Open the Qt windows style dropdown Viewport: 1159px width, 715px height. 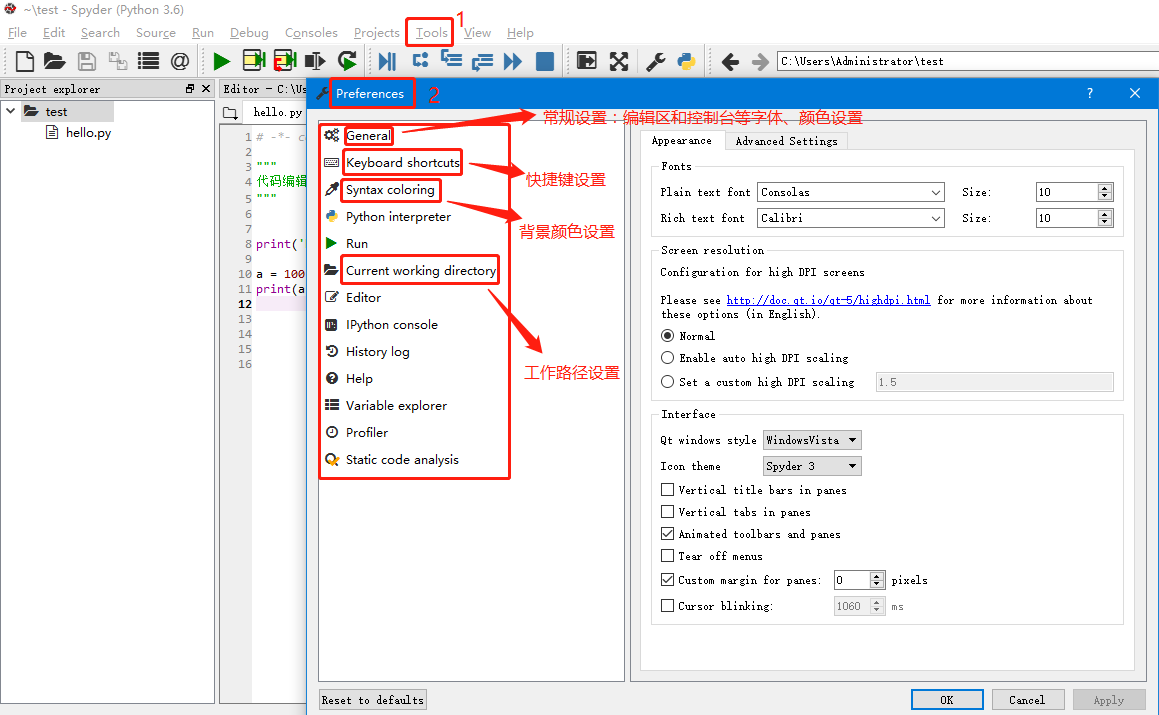[x=812, y=440]
